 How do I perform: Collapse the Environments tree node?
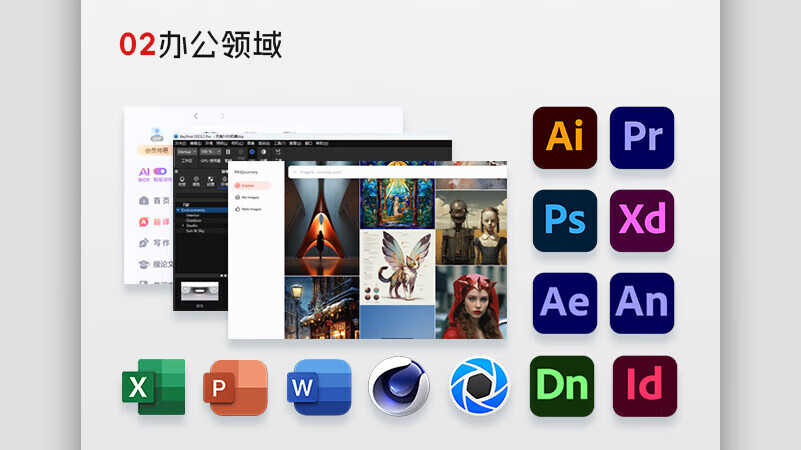pos(178,210)
